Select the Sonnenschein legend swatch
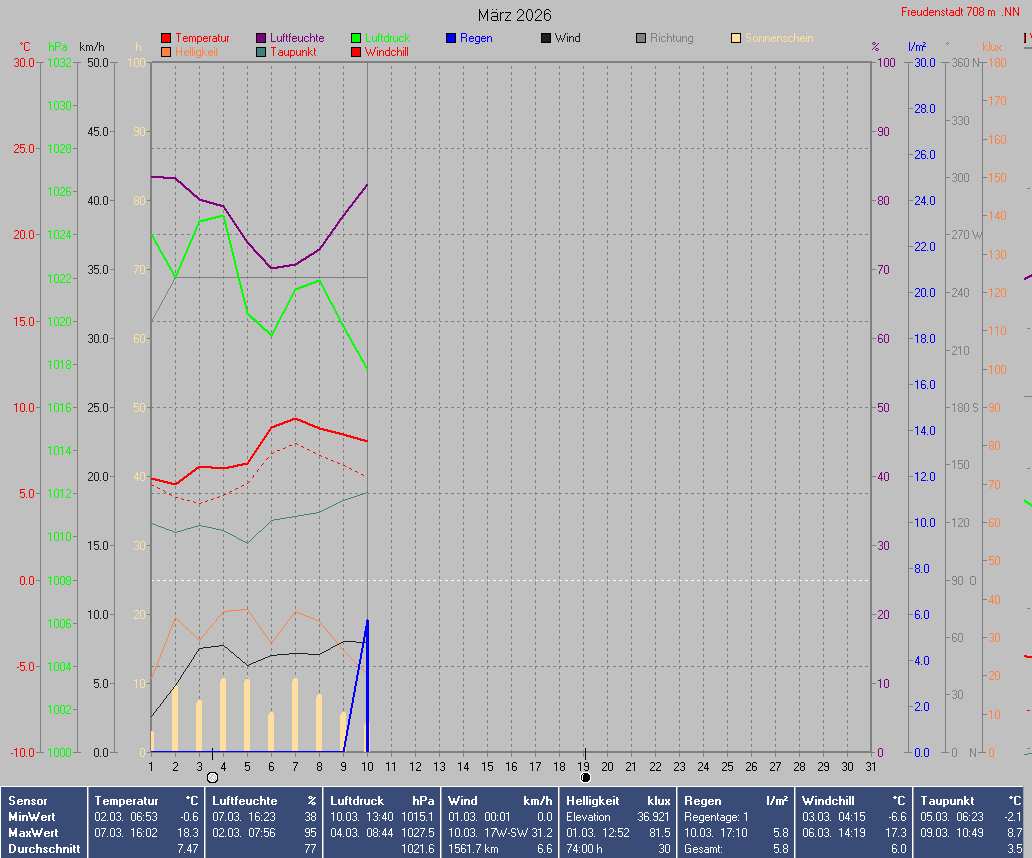This screenshot has height=858, width=1032. (x=736, y=38)
